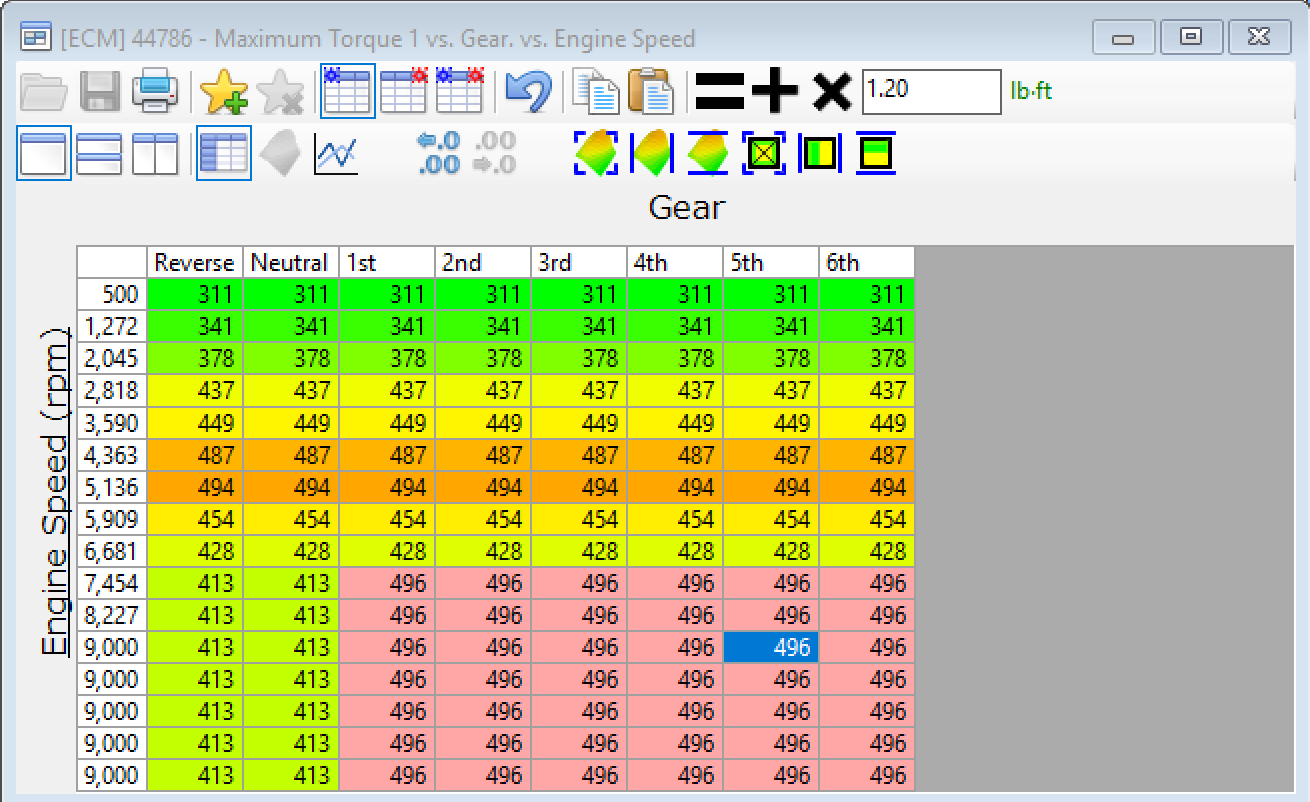Select the 2,818 rpm row header
Viewport: 1310px width, 802px height.
112,390
